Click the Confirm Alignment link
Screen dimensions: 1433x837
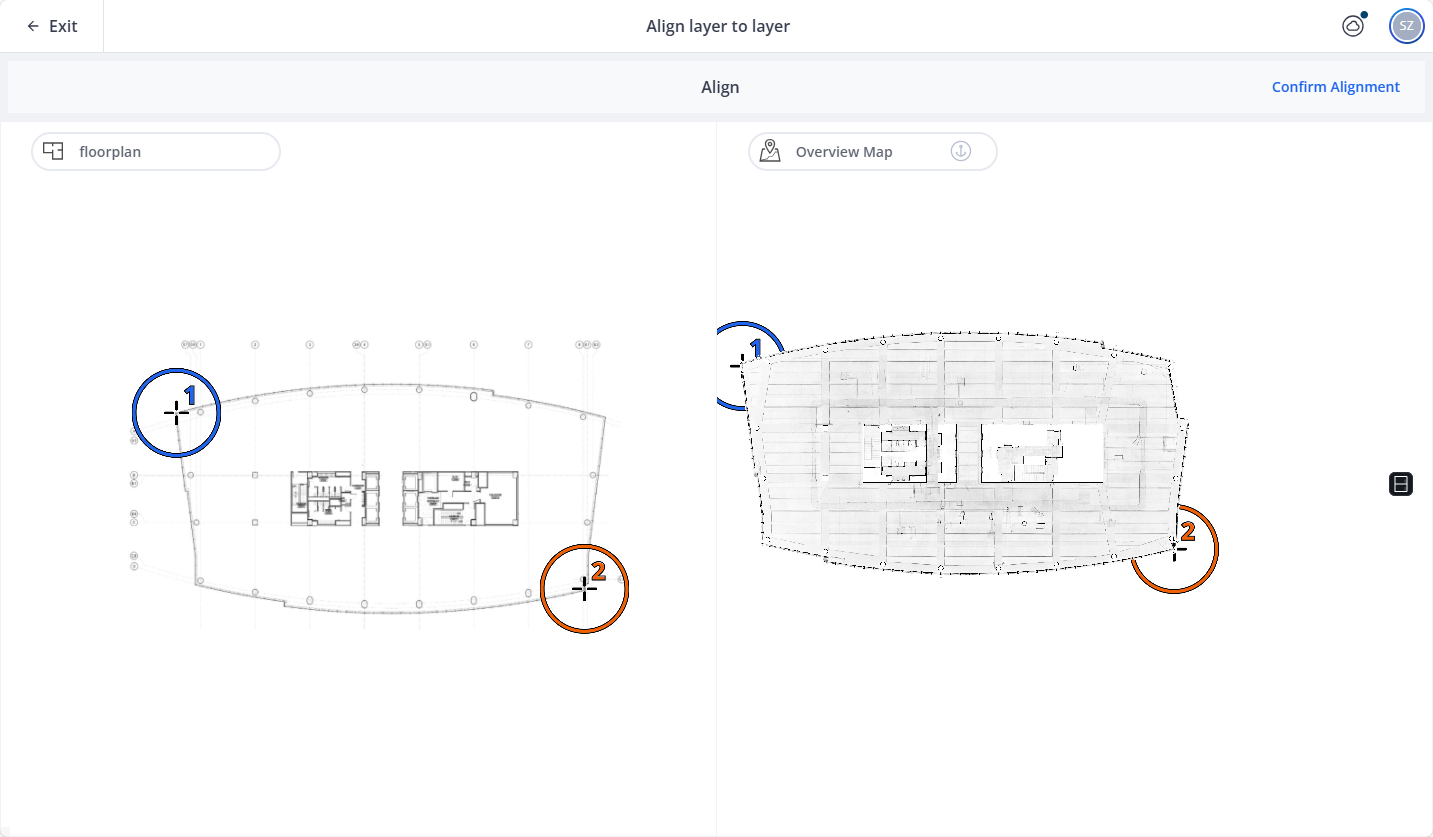pyautogui.click(x=1335, y=87)
